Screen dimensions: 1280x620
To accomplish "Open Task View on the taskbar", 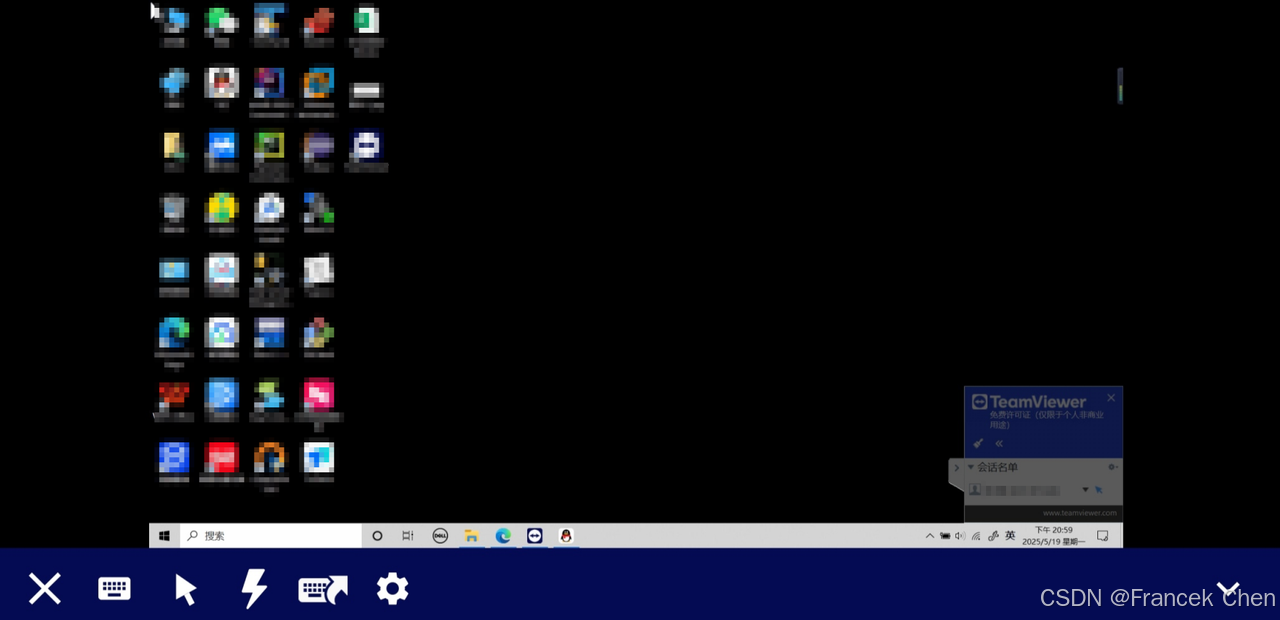I will 408,536.
